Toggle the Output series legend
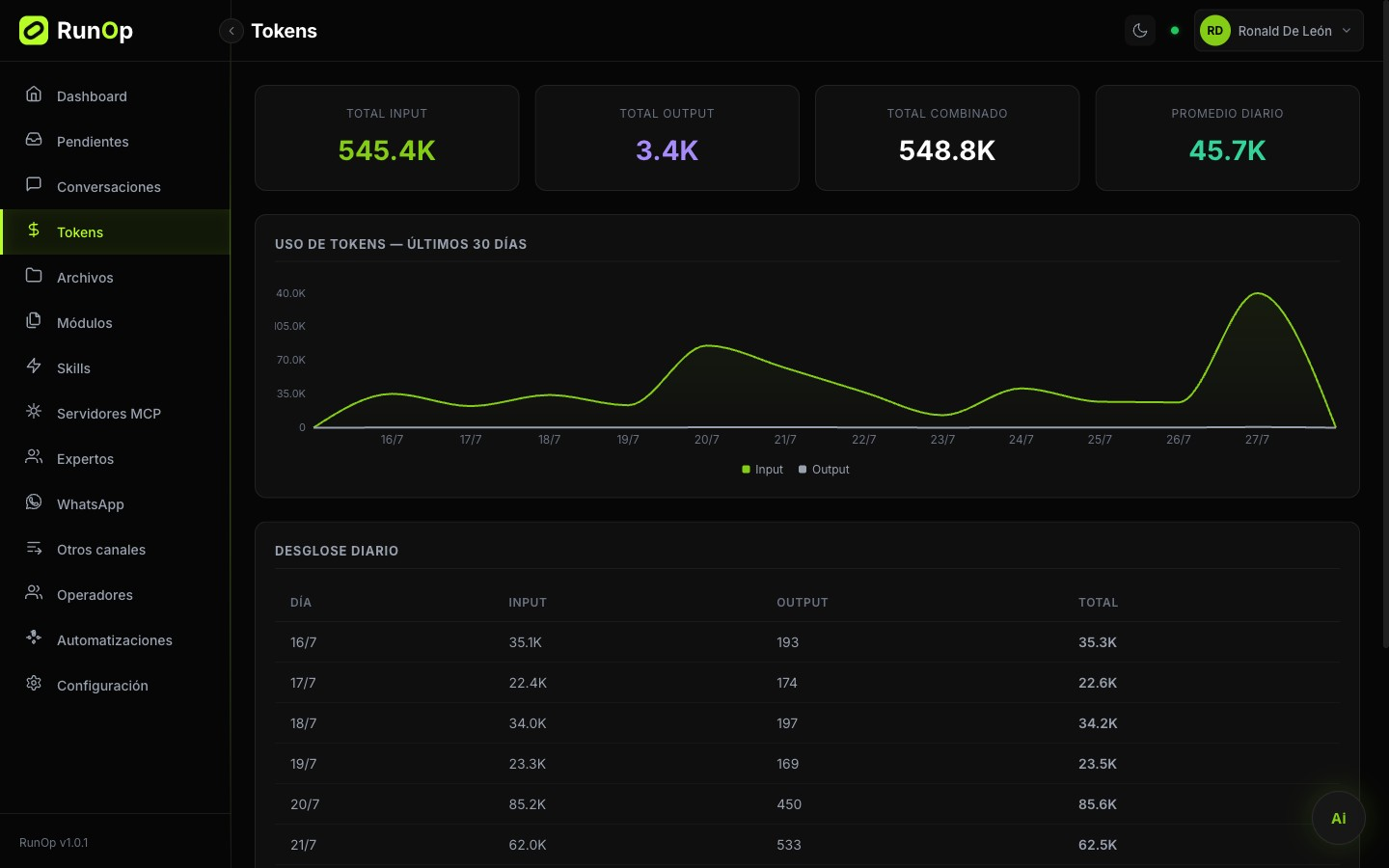 point(824,470)
